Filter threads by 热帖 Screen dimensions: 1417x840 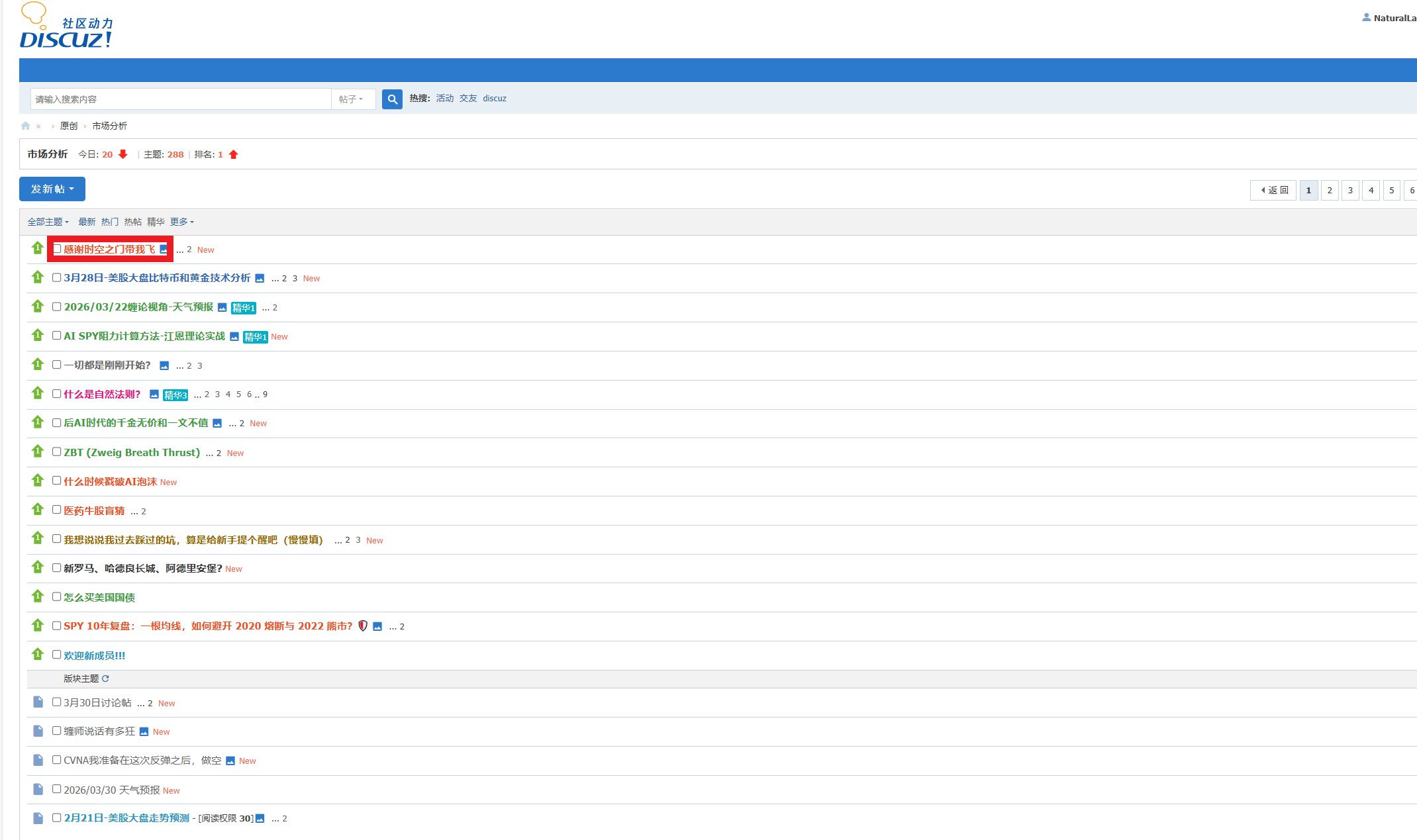pos(133,222)
